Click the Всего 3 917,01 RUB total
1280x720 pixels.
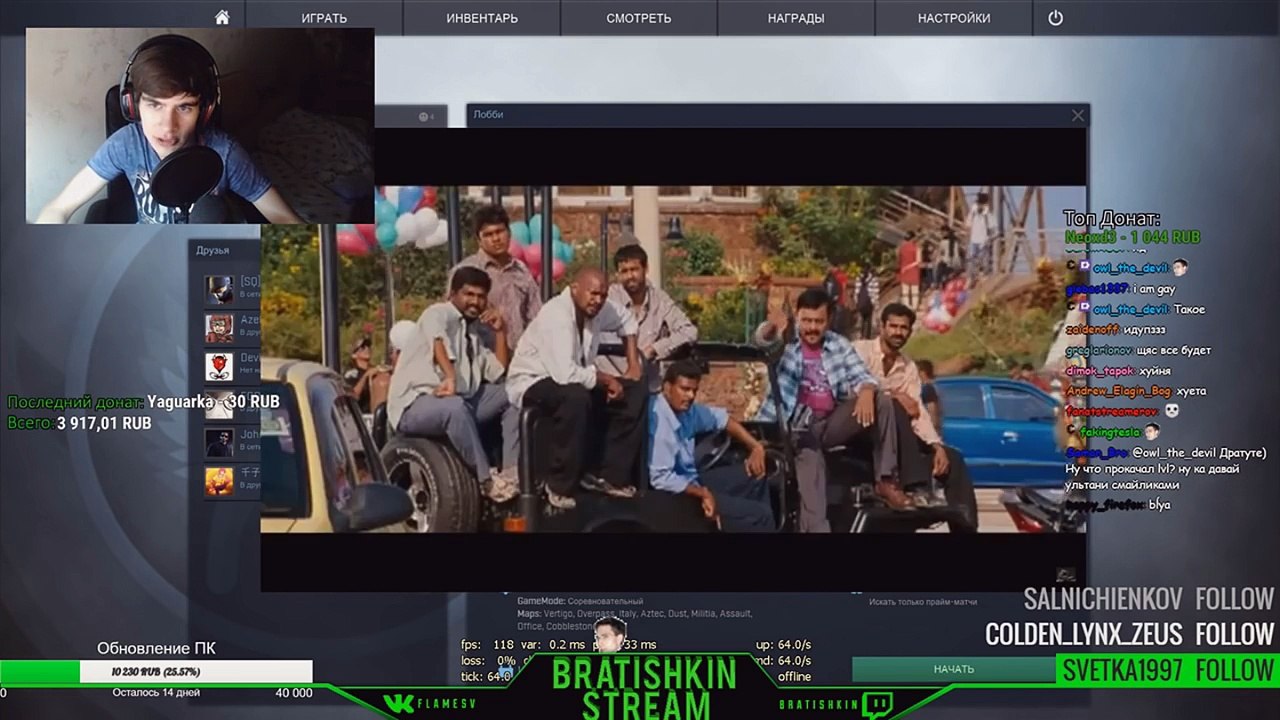coord(79,423)
